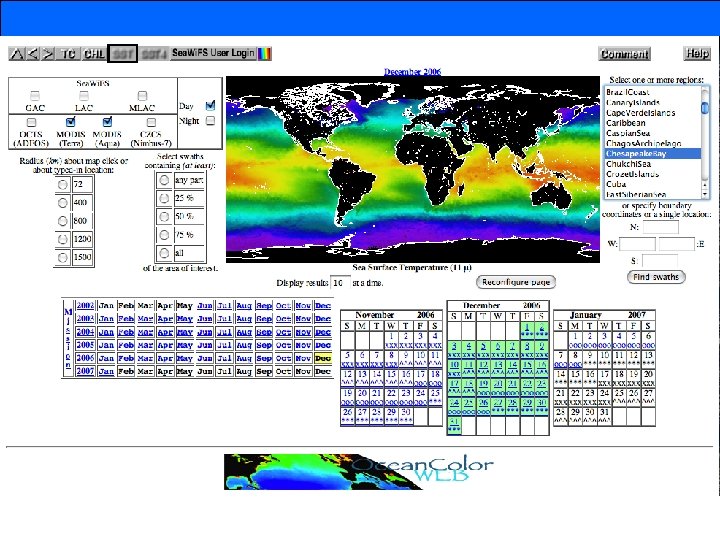720x540 pixels.
Task: Select Cuba in the regions list
Action: click(652, 184)
